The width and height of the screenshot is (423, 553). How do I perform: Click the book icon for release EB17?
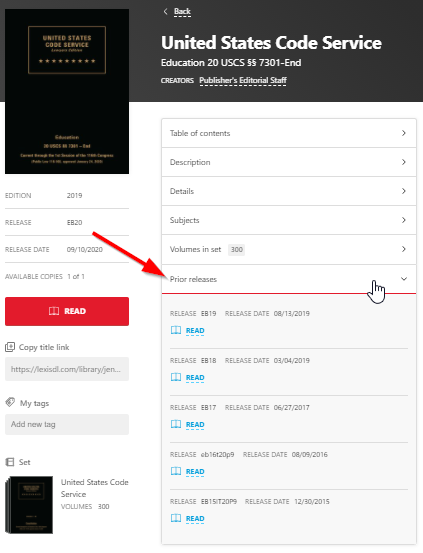pyautogui.click(x=176, y=424)
